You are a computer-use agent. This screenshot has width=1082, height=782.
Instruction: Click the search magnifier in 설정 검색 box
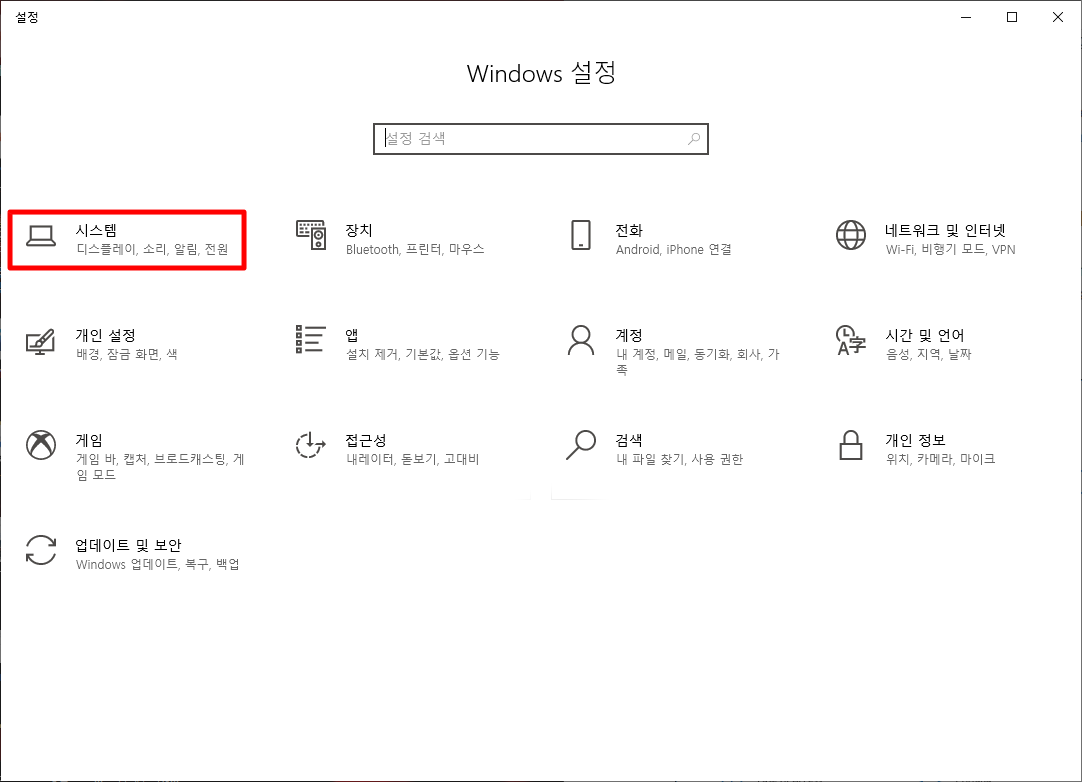[x=694, y=139]
